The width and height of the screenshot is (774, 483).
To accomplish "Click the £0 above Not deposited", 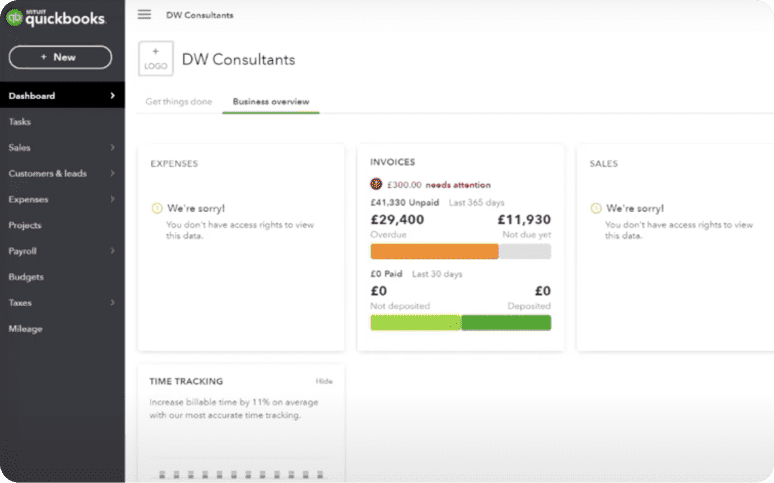I will click(379, 291).
